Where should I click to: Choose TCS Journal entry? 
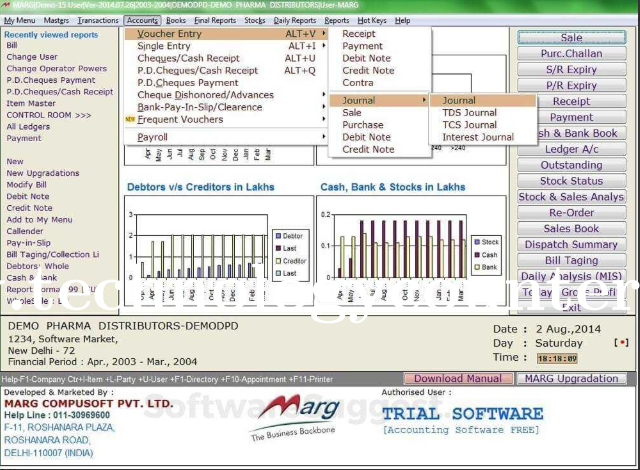tap(483, 125)
